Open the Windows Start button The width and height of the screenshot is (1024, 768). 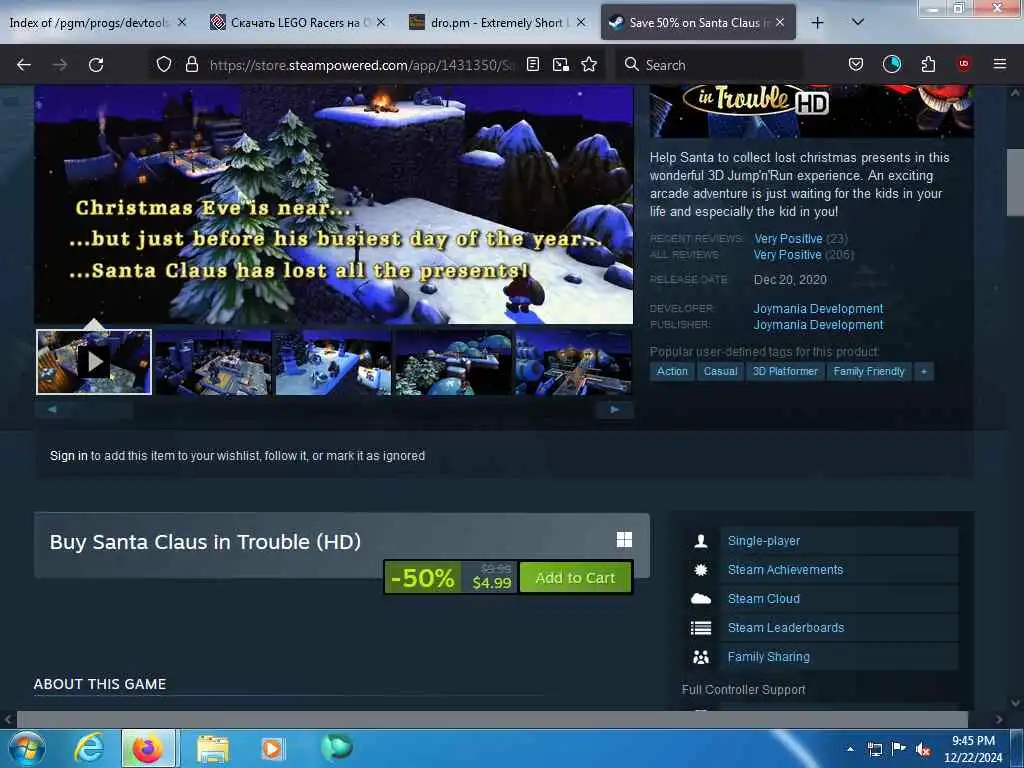(26, 748)
